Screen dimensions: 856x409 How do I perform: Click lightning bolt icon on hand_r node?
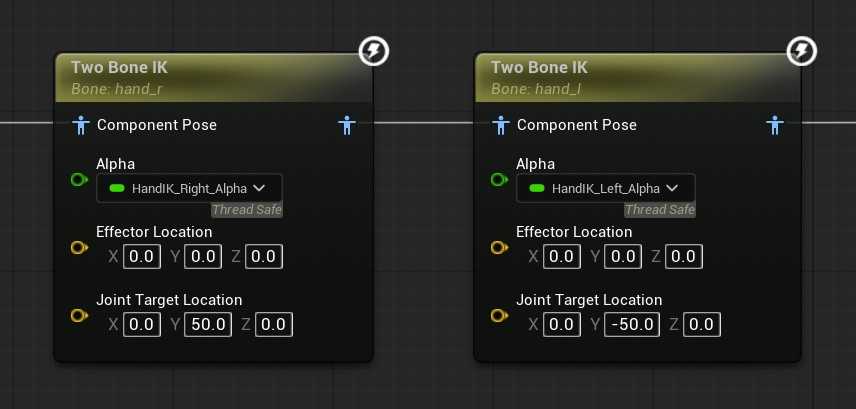[374, 51]
